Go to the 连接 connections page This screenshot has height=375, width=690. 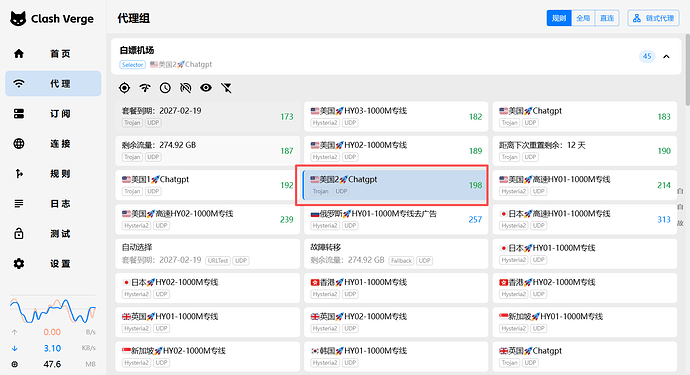pos(53,143)
